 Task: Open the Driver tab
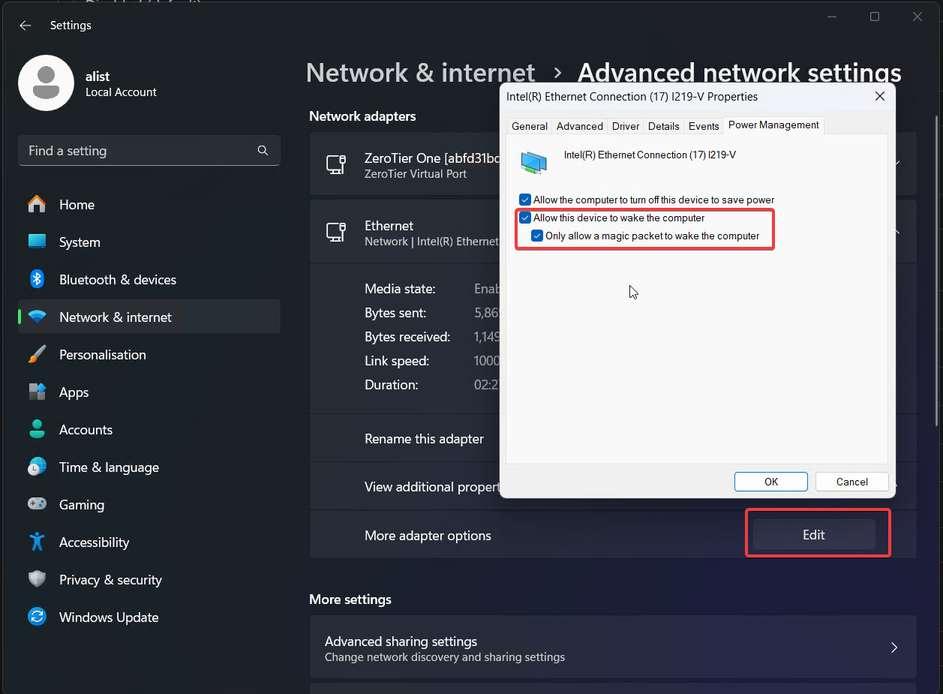pyautogui.click(x=625, y=126)
